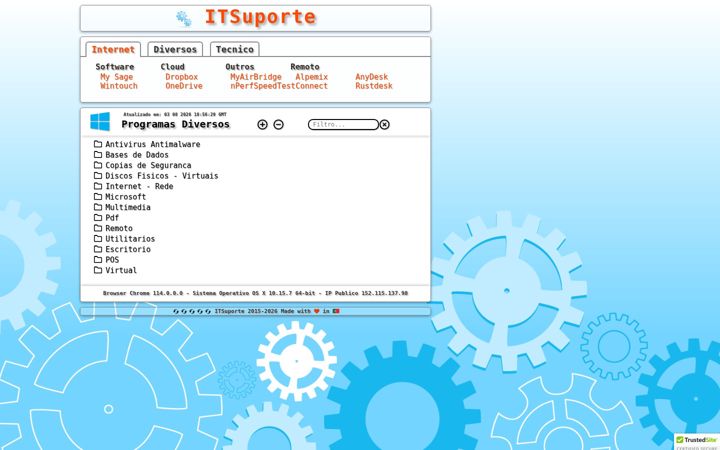Expand all folders with the plus icon
Viewport: 720px width, 450px height.
point(262,124)
